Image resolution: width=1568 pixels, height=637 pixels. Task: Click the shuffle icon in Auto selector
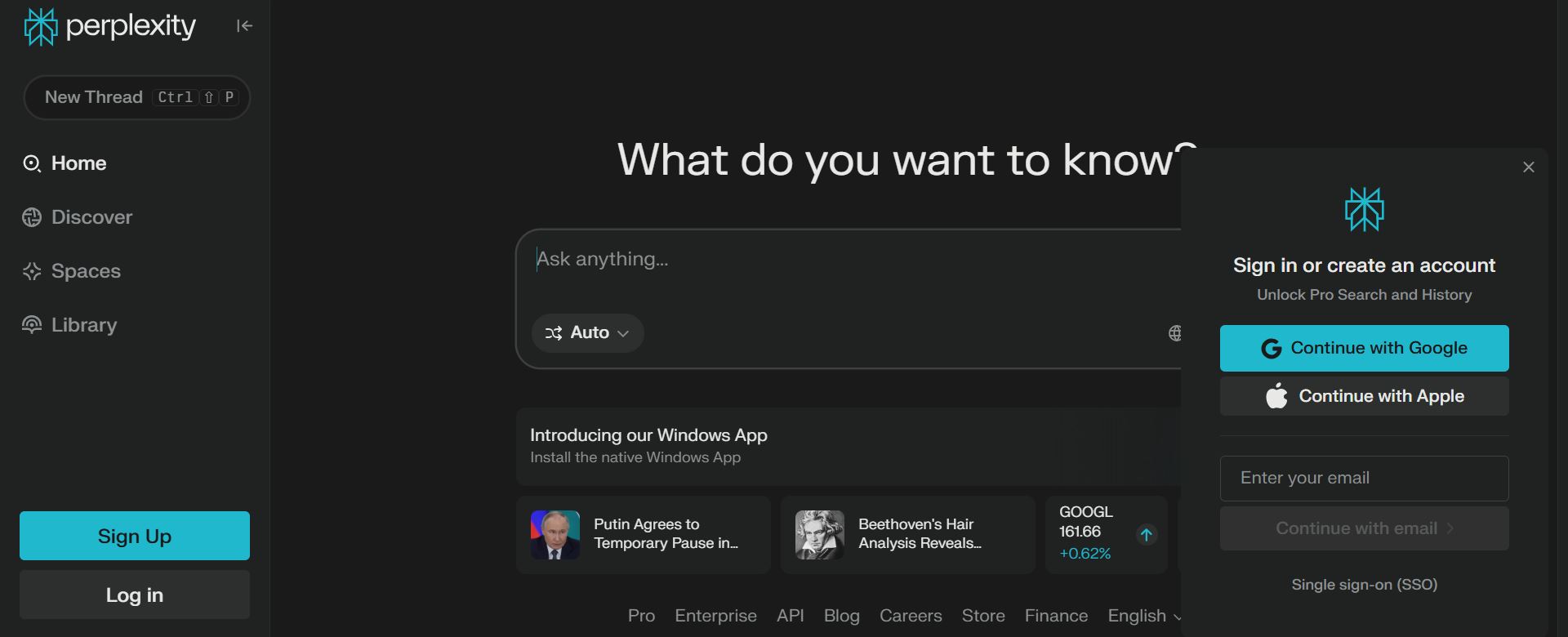554,333
